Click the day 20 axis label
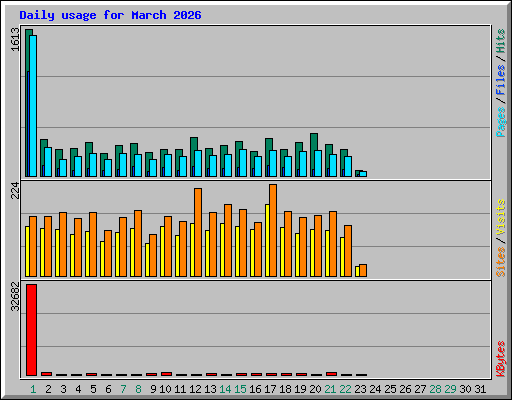Image resolution: width=512 pixels, height=400 pixels. pyautogui.click(x=315, y=389)
